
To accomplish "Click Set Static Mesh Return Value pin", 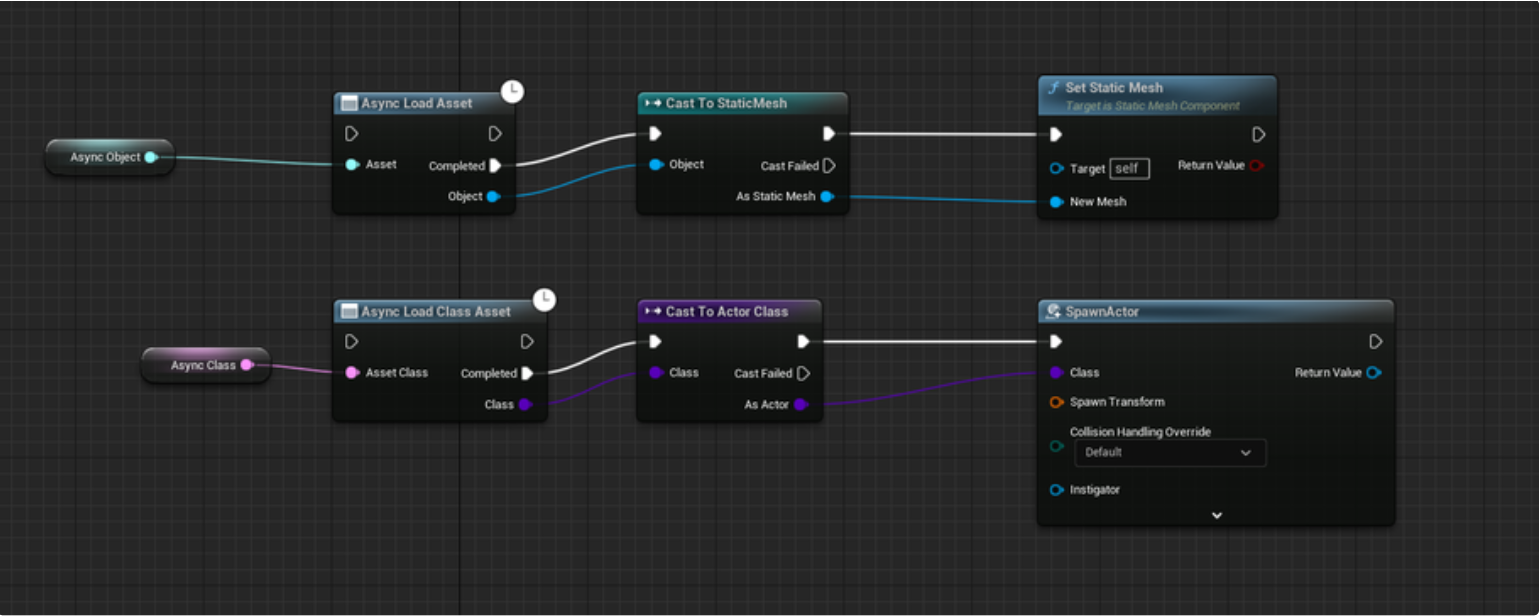I will coord(1257,166).
